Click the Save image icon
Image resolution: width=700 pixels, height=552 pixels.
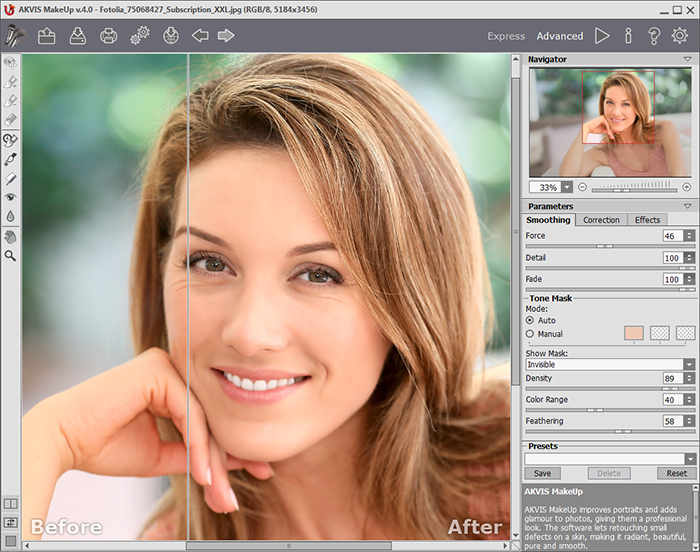click(x=78, y=36)
